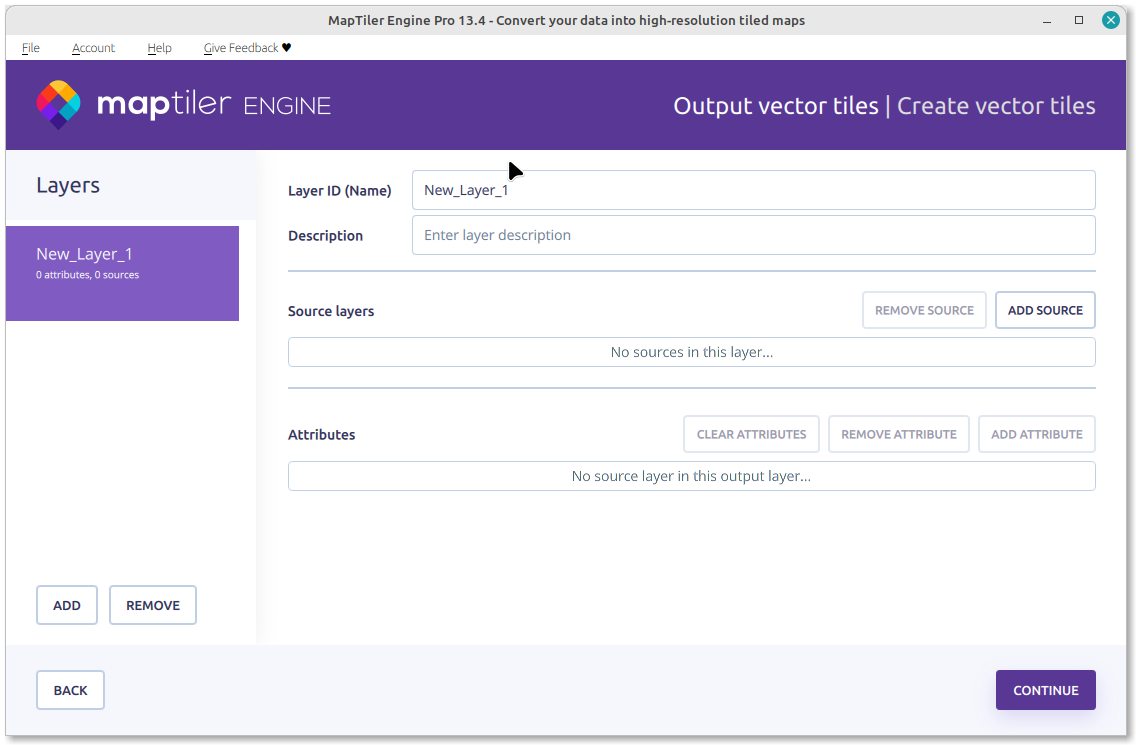Maximize the MapTiler Engine window
The height and width of the screenshot is (745, 1136).
(1079, 20)
